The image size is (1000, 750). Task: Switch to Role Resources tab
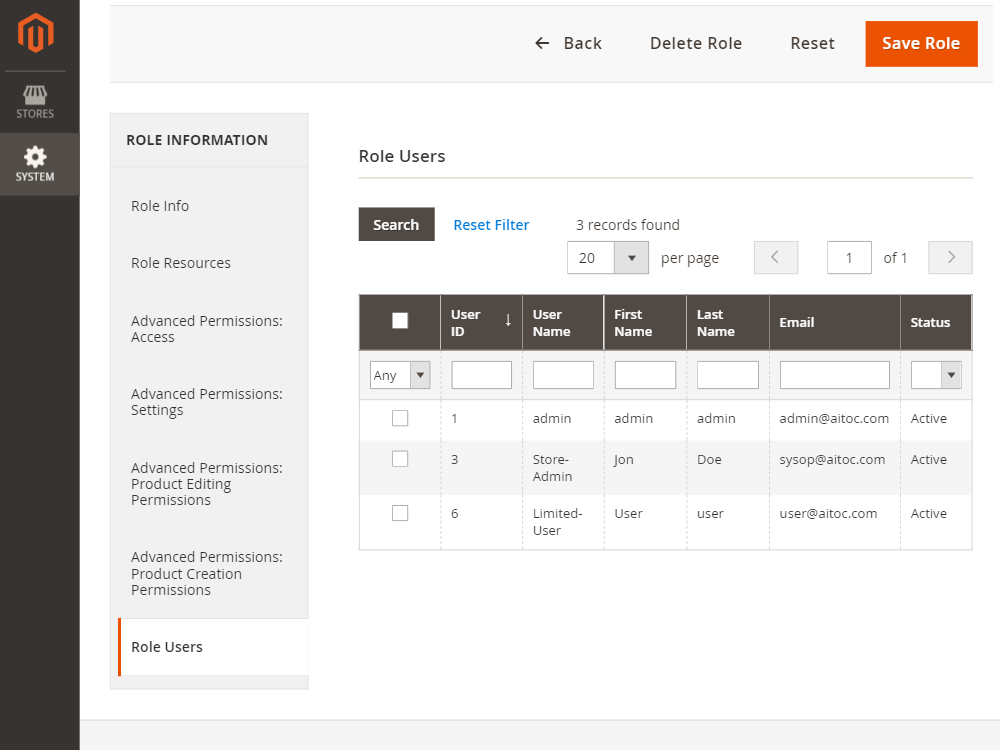[181, 263]
